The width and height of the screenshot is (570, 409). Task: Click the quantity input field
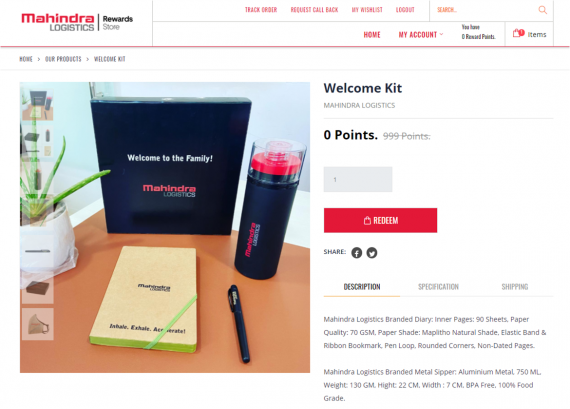[358, 179]
